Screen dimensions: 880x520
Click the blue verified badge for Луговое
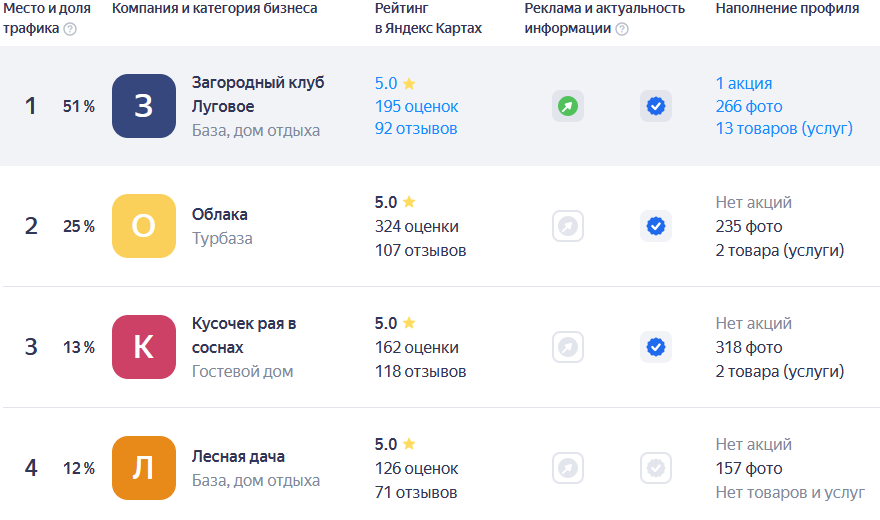click(656, 106)
